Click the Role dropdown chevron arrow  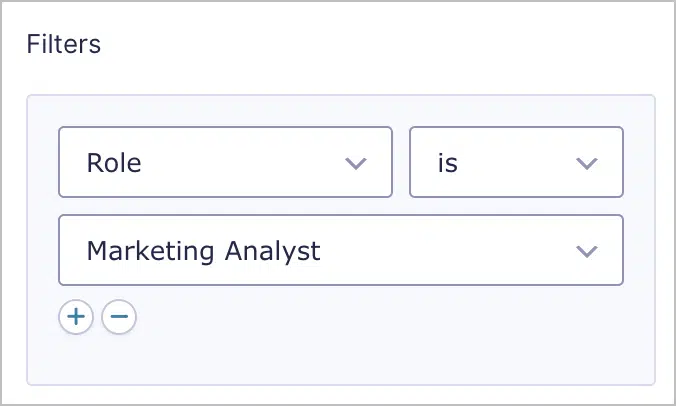(355, 162)
